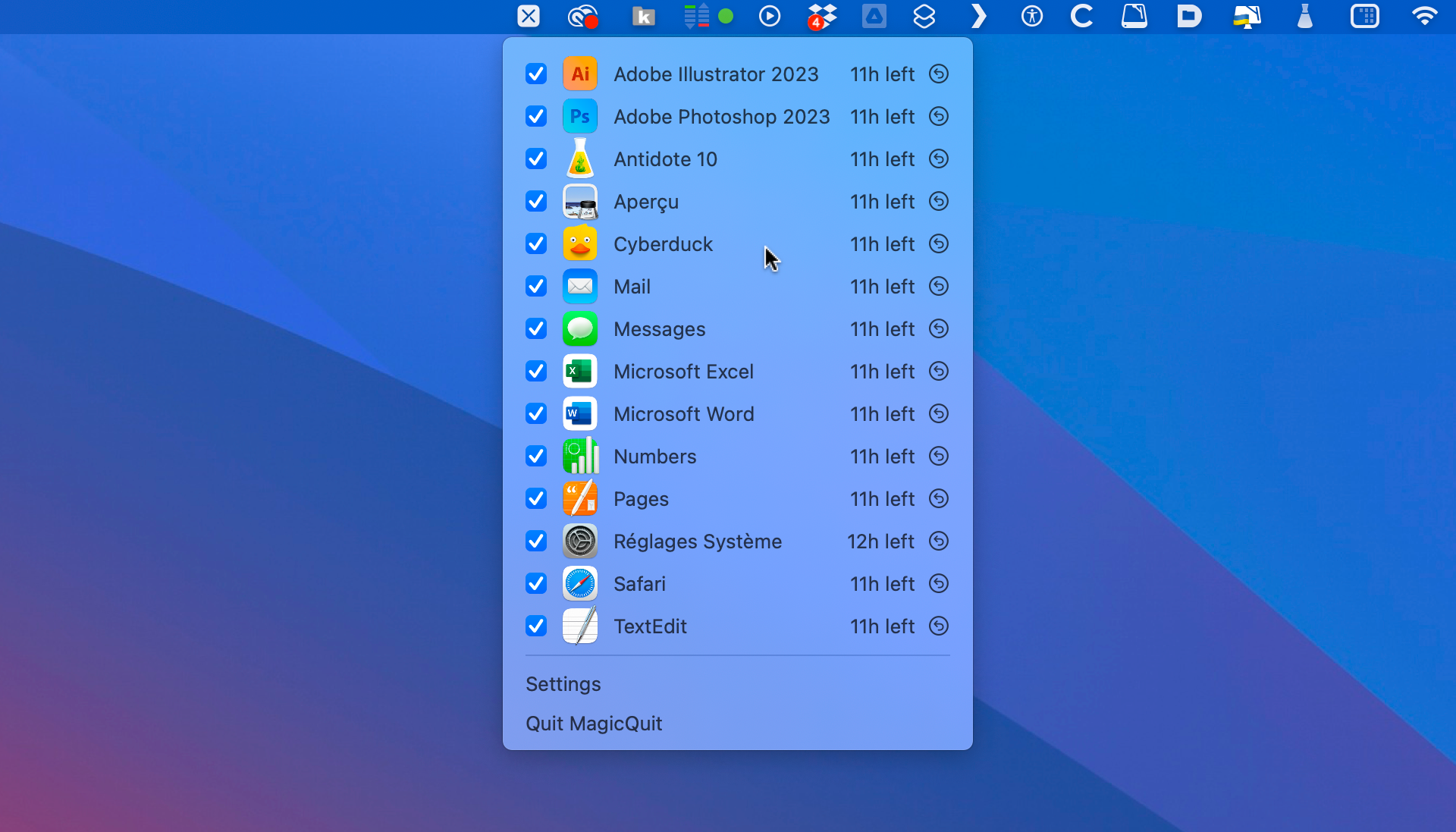Open the play button menu bar icon
This screenshot has height=832, width=1456.
point(769,16)
